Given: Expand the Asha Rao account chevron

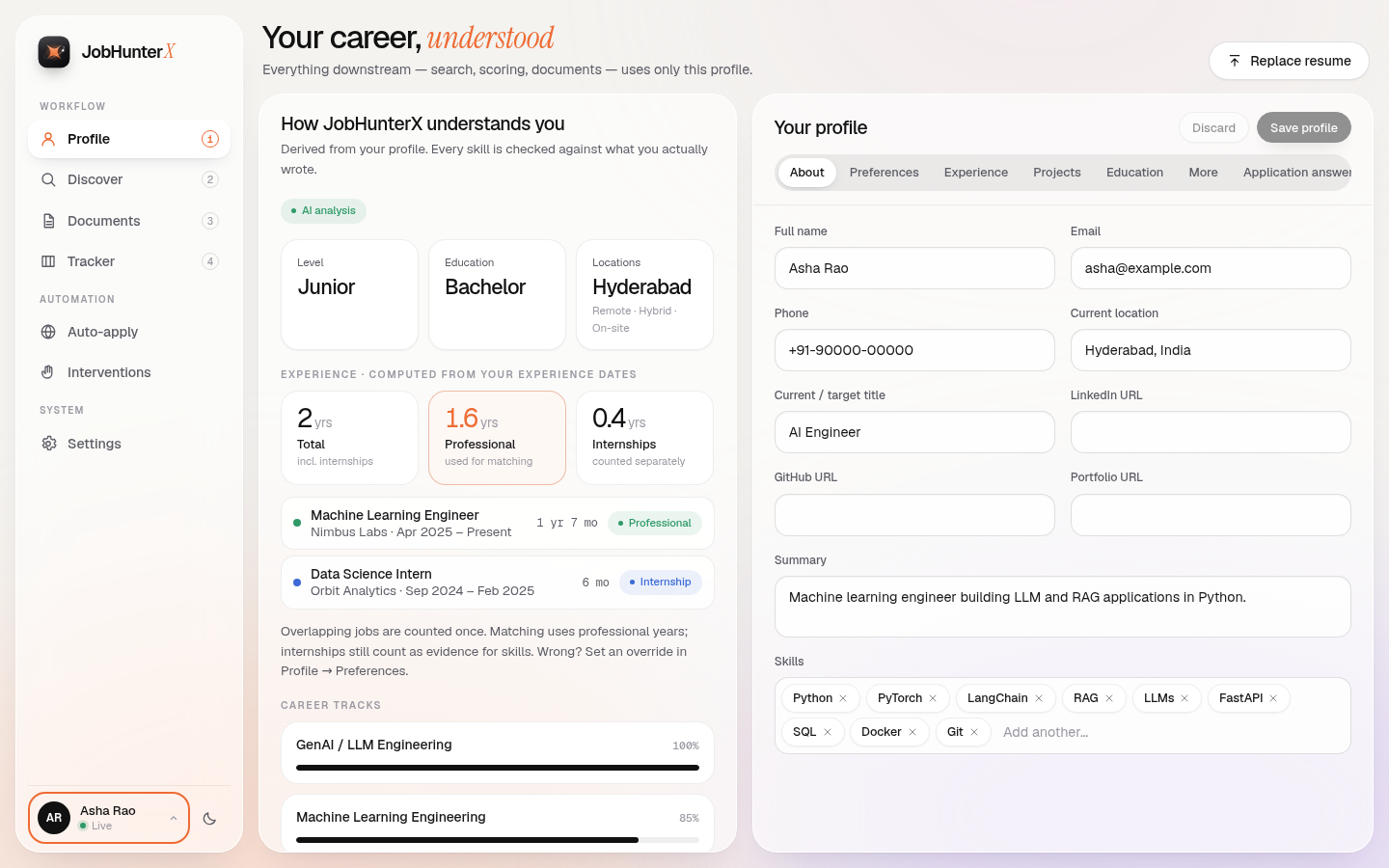Looking at the screenshot, I should [174, 818].
